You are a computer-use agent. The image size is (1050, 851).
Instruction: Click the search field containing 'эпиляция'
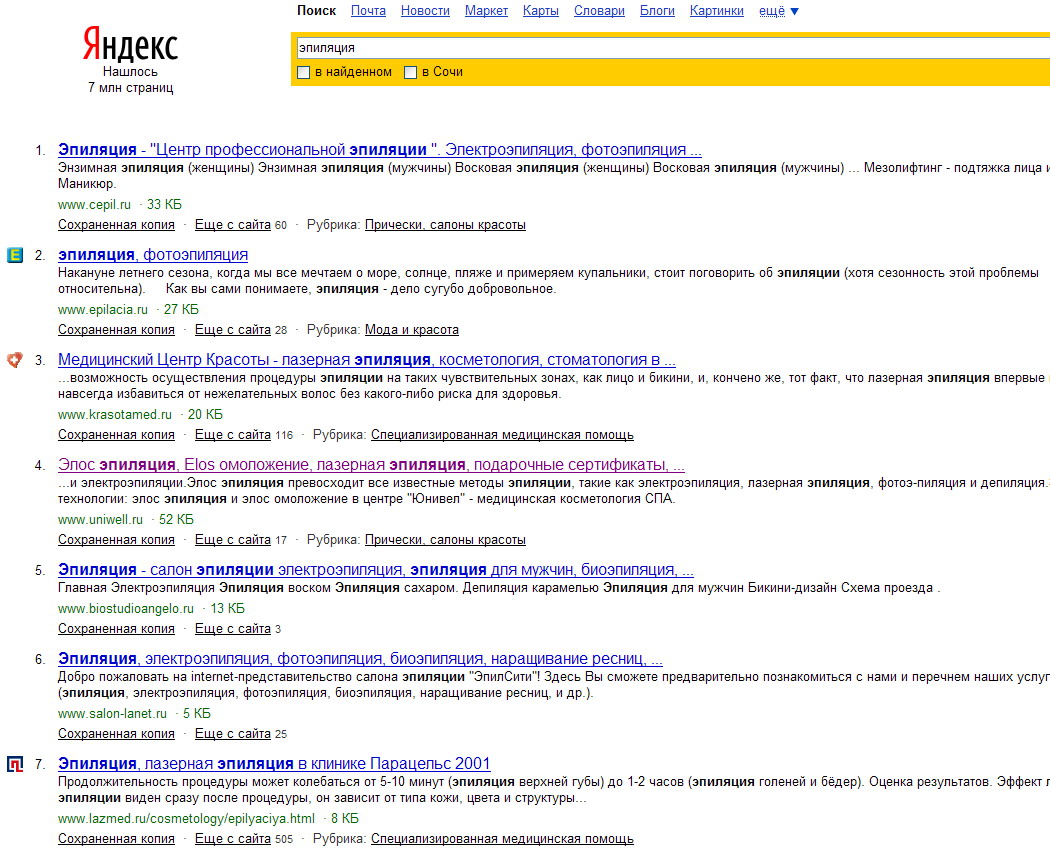click(670, 47)
